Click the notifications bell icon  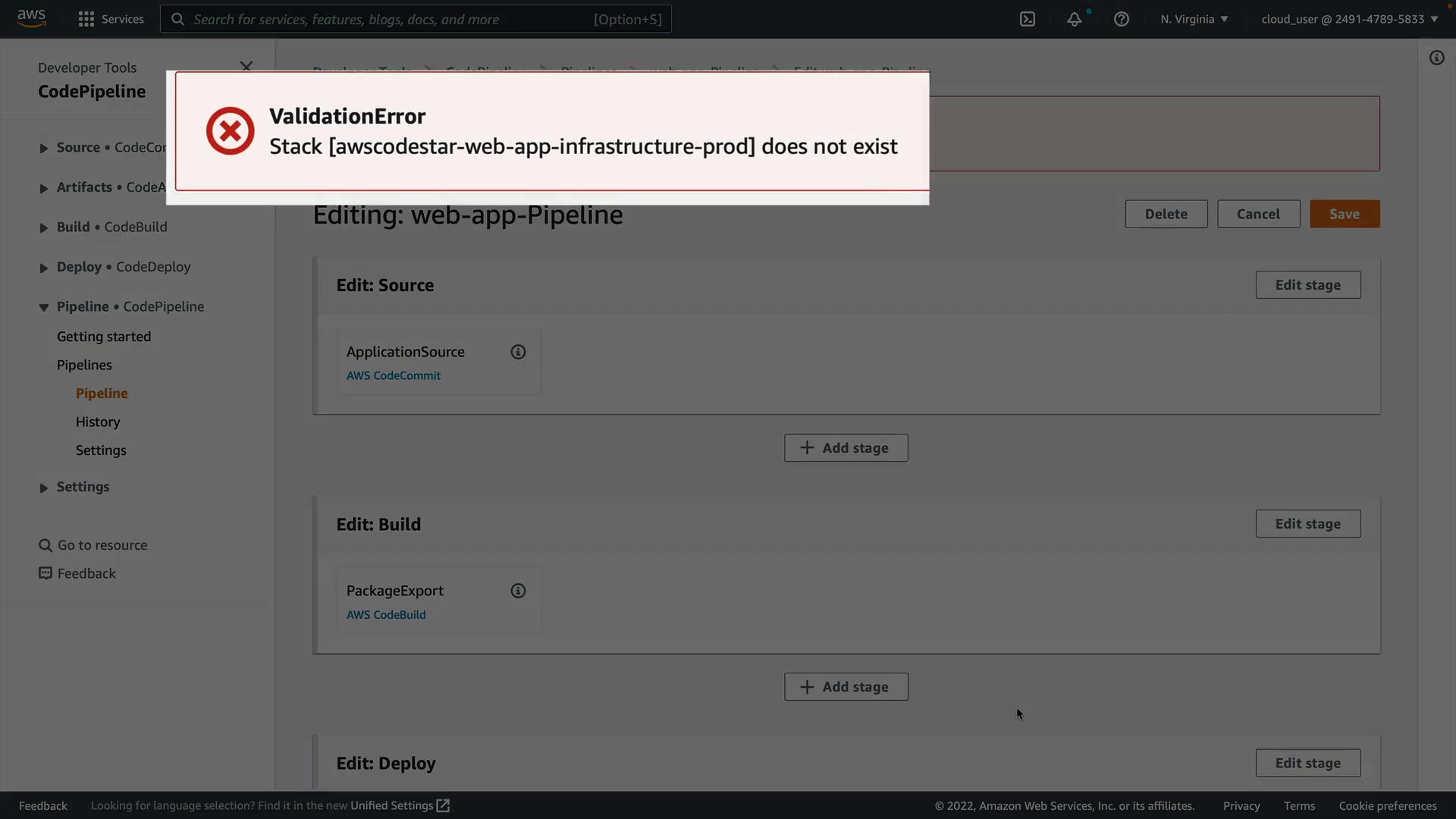(1074, 19)
